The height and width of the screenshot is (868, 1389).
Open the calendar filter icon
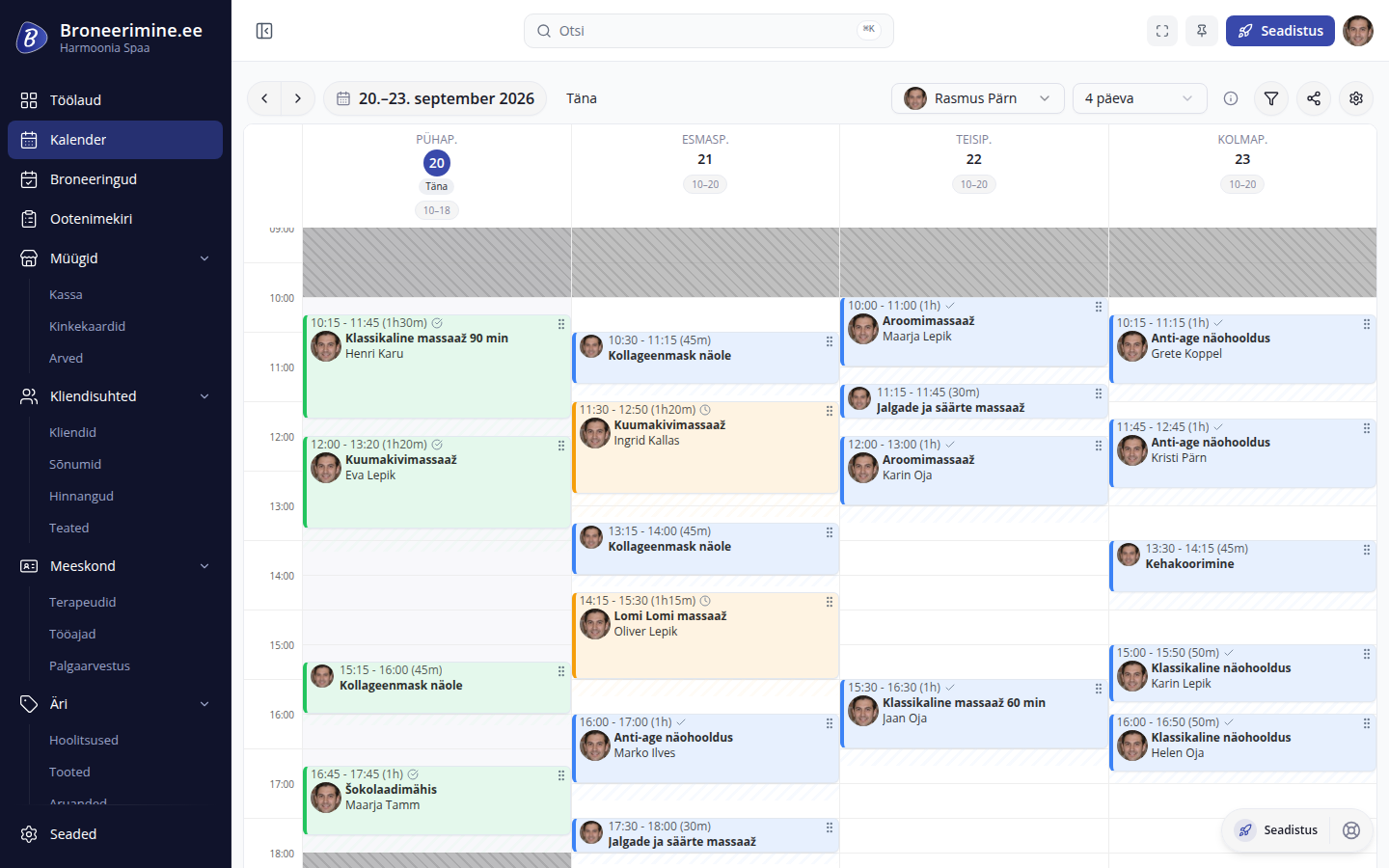coord(1271,98)
